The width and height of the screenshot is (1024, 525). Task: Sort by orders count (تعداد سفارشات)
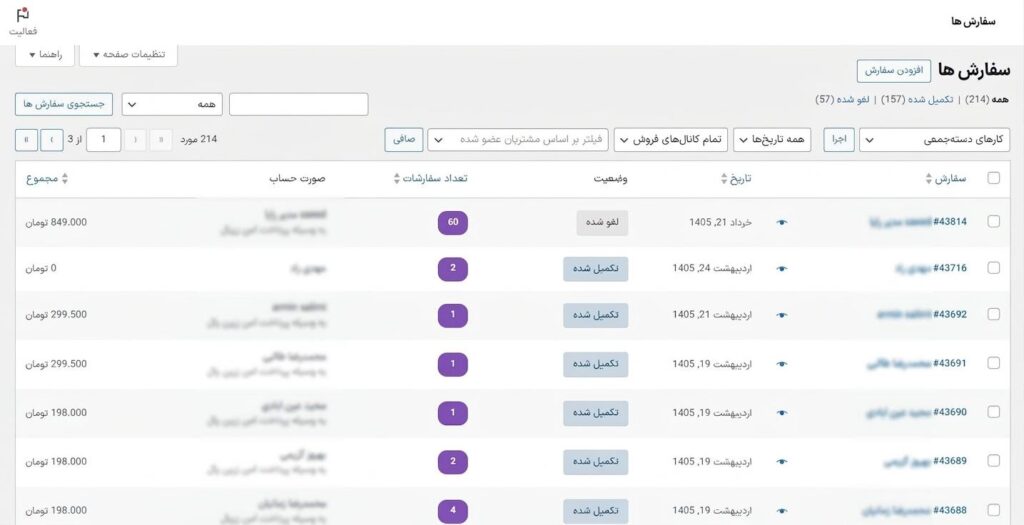point(430,179)
